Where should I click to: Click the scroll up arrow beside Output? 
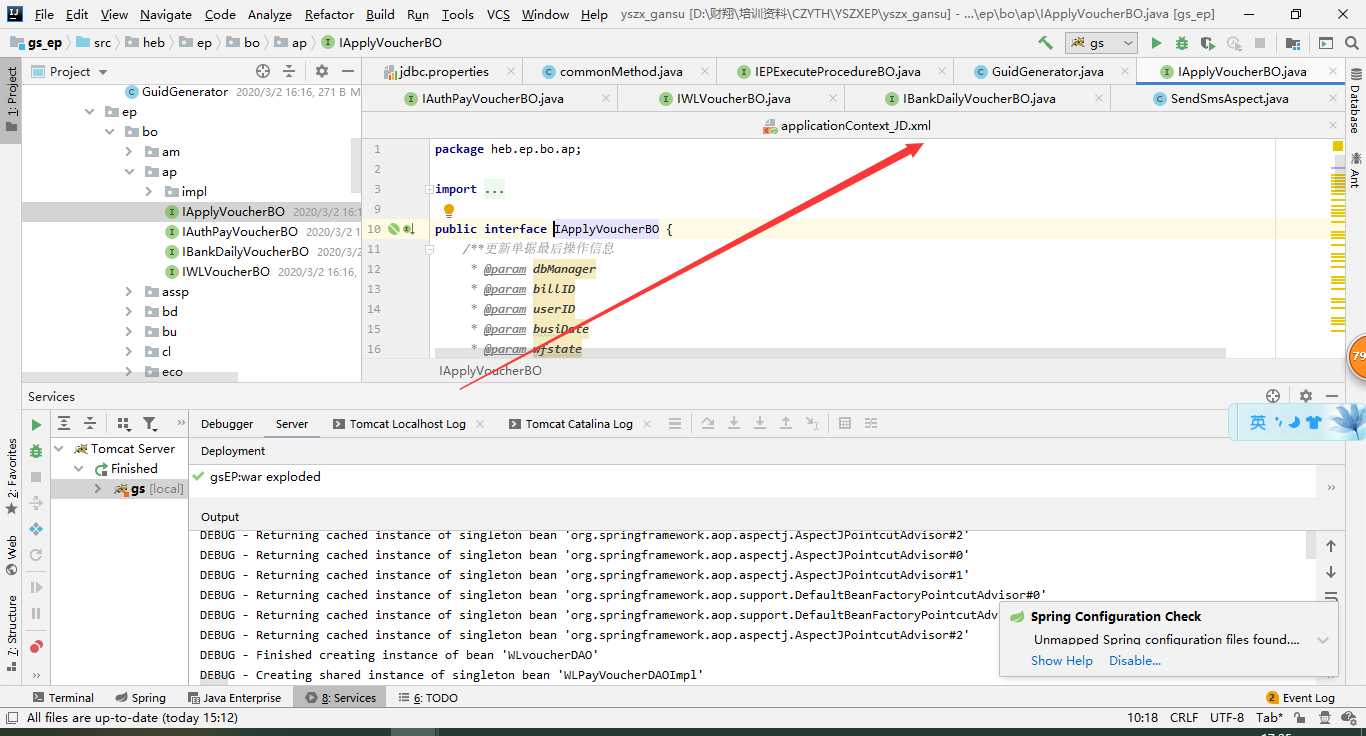point(1331,546)
